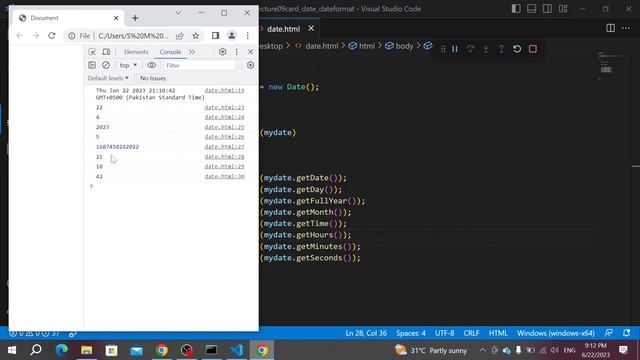Open source link date.html:25

[x=224, y=127]
